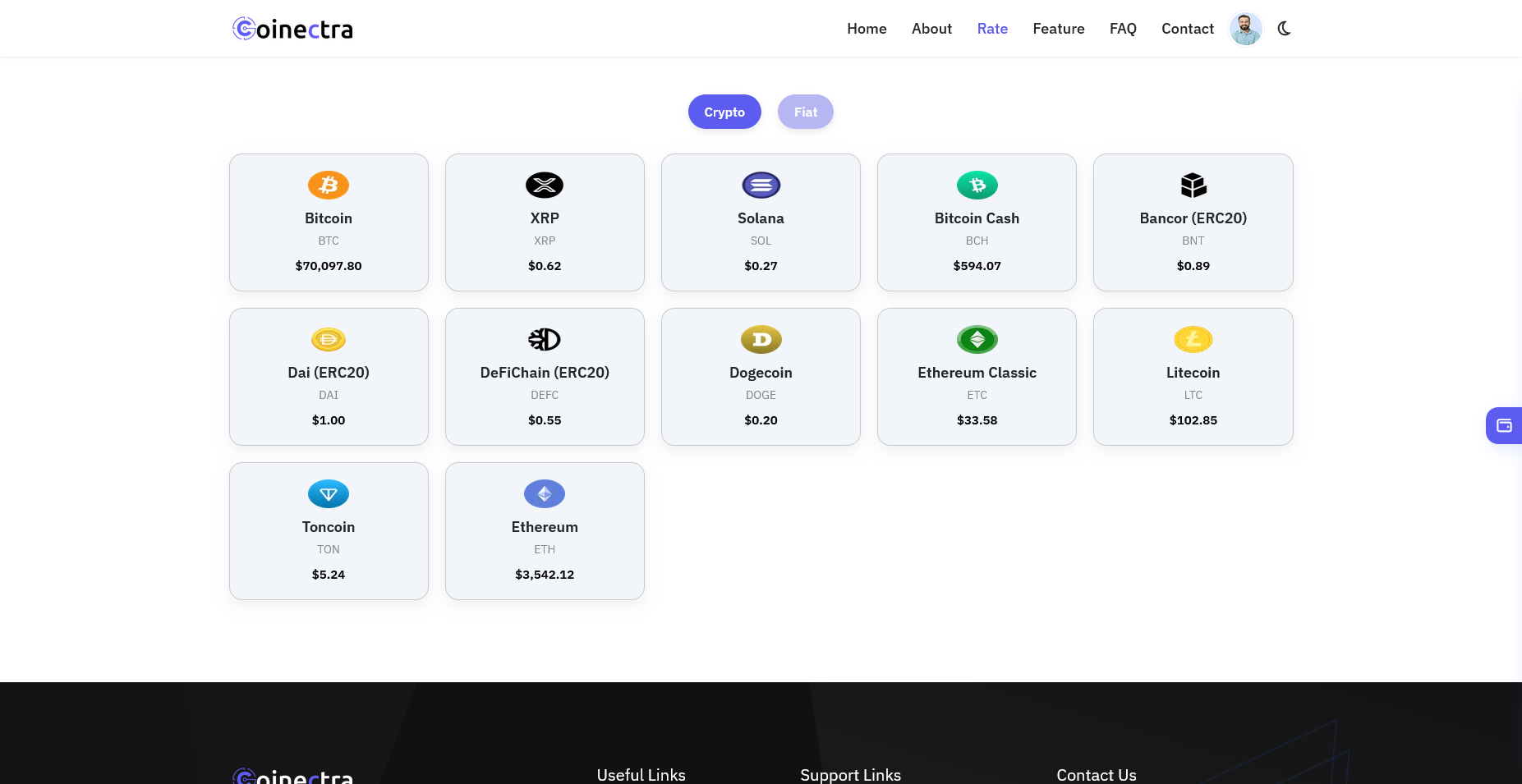Click the Toncoin coin icon
Image resolution: width=1522 pixels, height=784 pixels.
click(x=329, y=493)
